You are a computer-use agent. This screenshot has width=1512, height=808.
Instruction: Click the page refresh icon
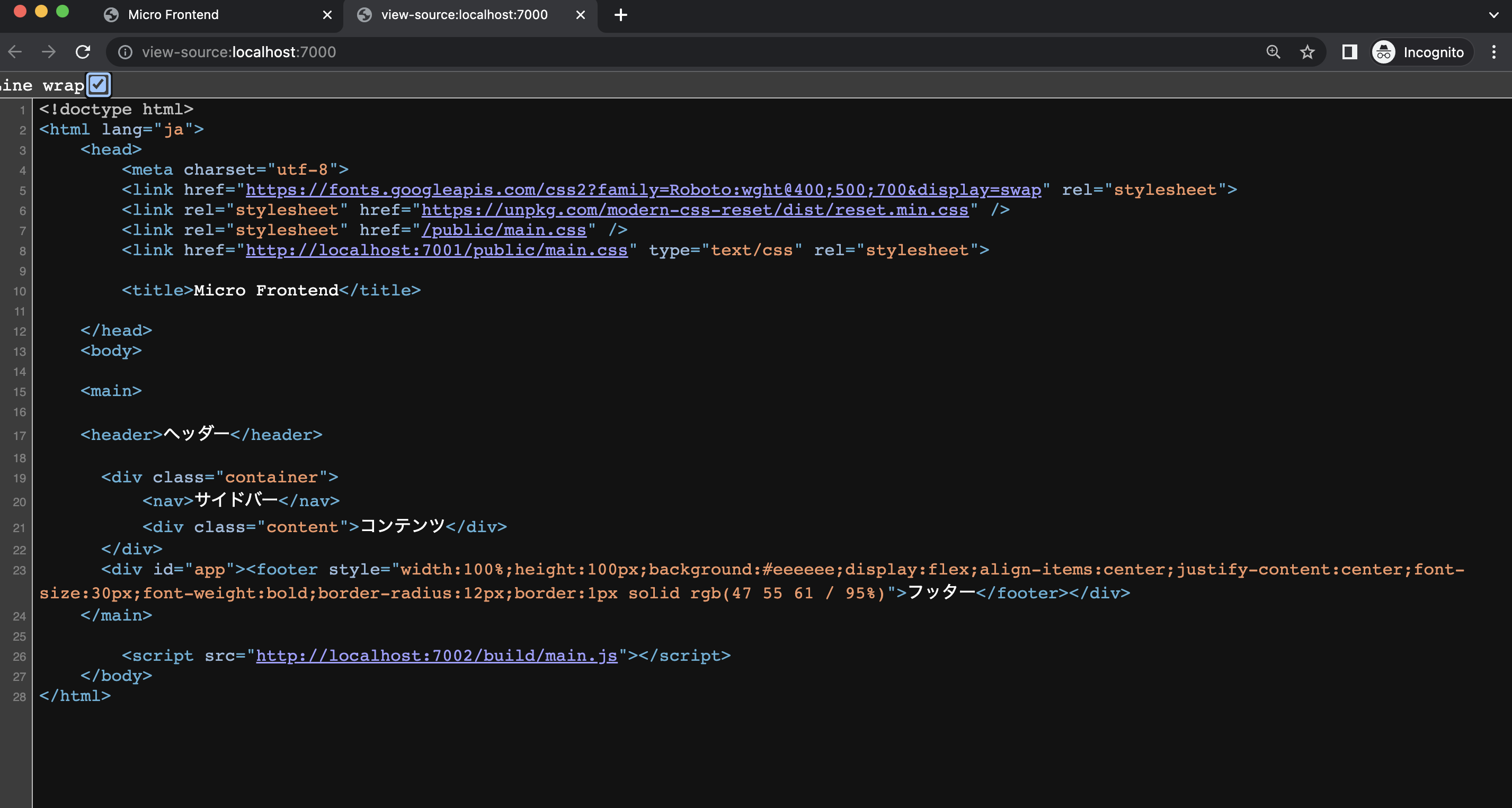84,52
